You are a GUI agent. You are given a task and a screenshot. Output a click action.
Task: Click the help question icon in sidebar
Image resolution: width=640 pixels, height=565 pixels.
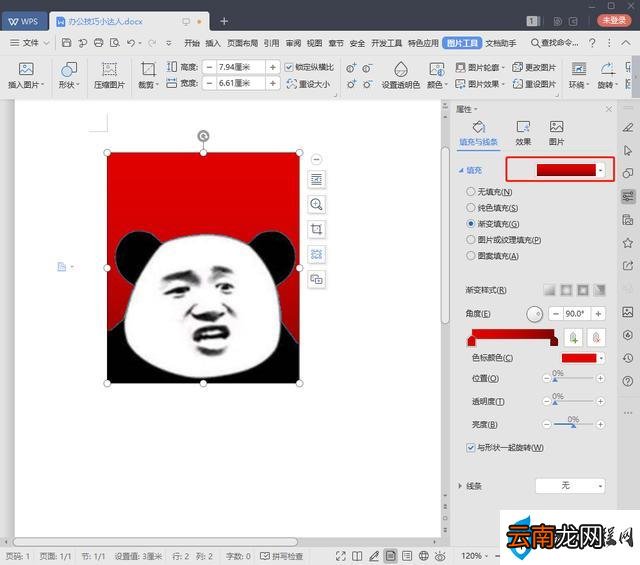628,381
